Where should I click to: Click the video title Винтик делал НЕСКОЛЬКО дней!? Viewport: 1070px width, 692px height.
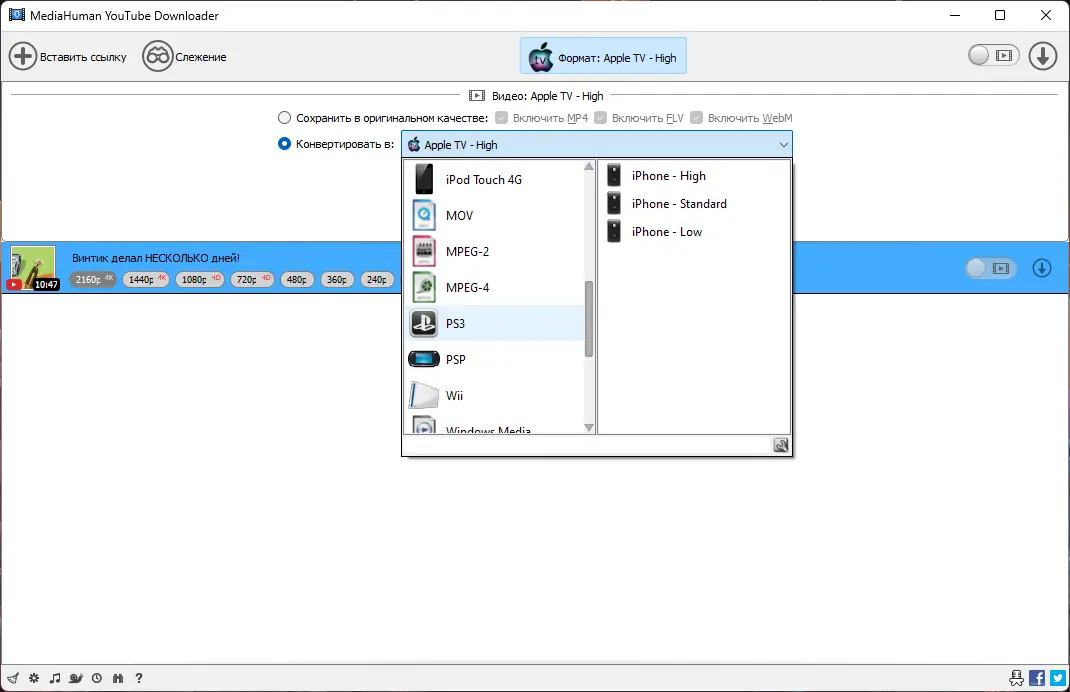[x=156, y=258]
